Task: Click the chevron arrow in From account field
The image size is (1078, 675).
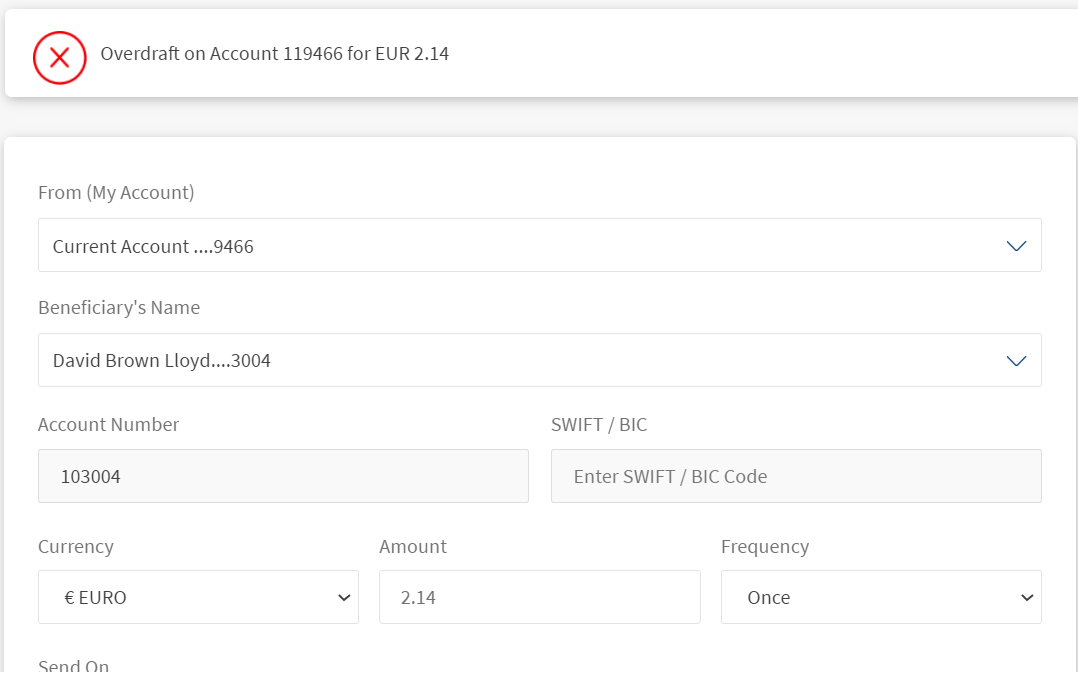Action: point(1016,246)
